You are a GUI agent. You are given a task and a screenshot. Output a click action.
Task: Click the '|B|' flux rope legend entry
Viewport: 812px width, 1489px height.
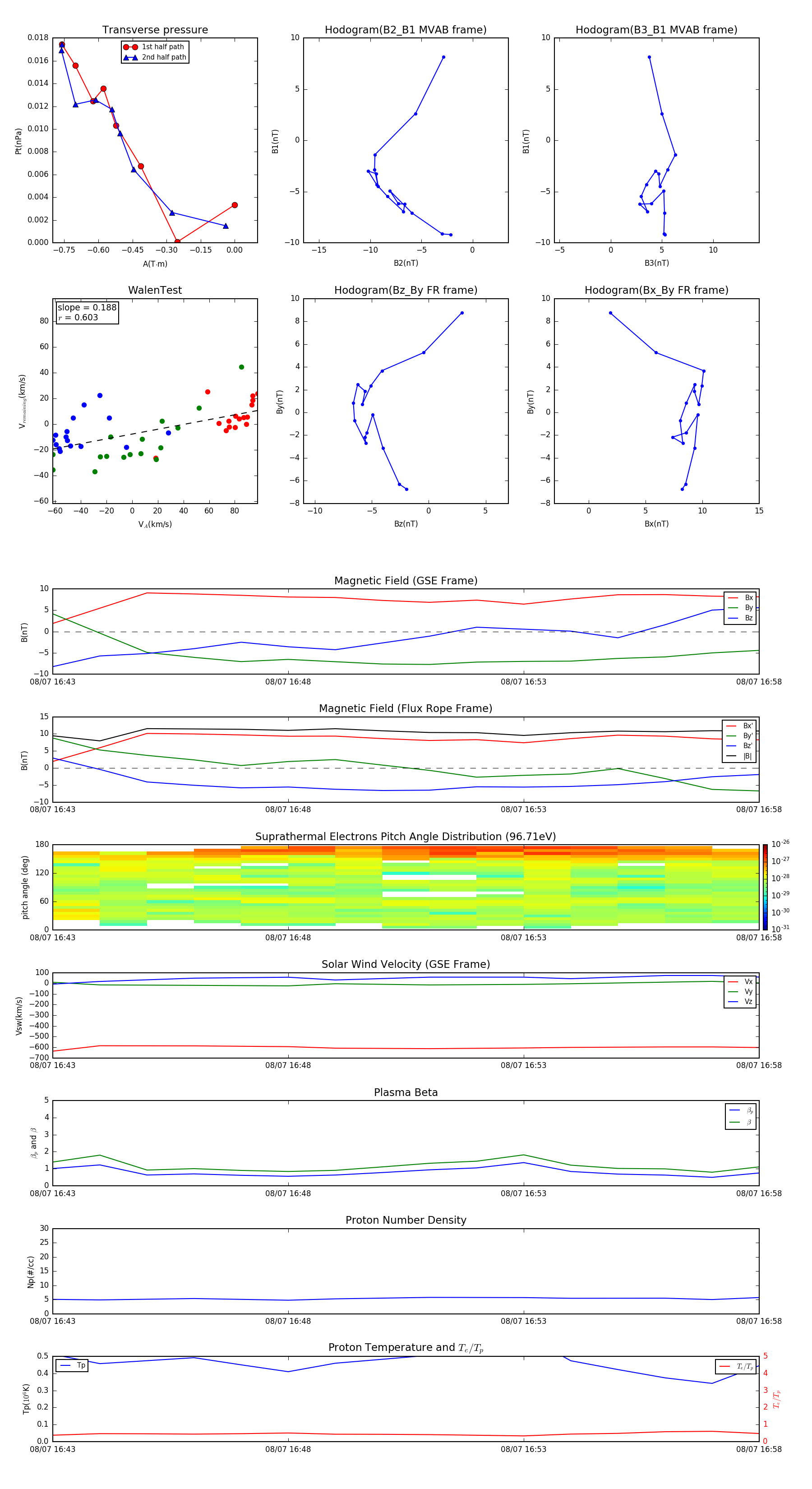tap(740, 756)
